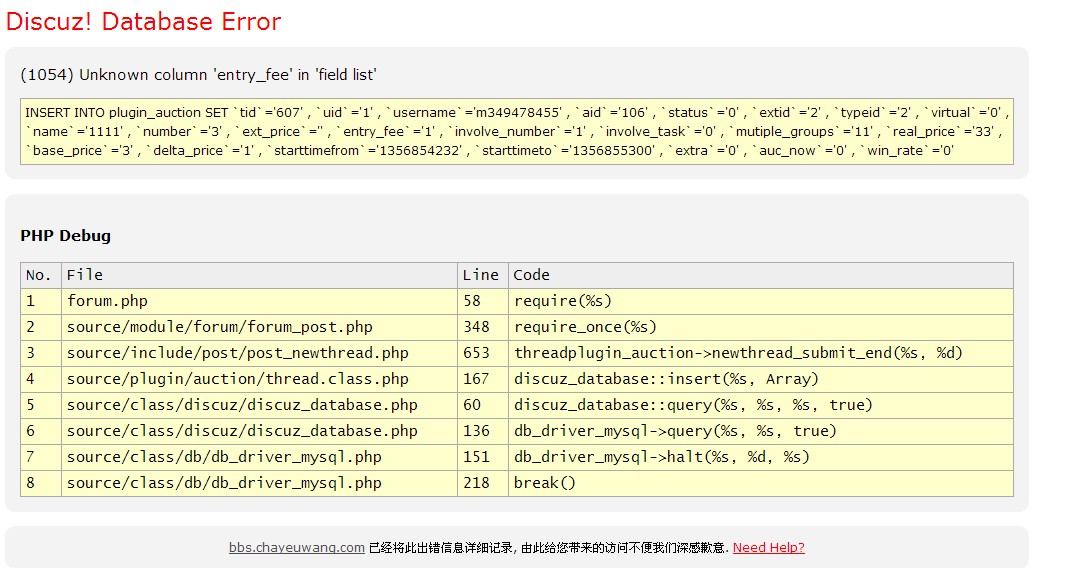Select the Unknown column 'entry_fee' error message
Image resolution: width=1066 pixels, height=568 pixels.
pyautogui.click(x=199, y=75)
